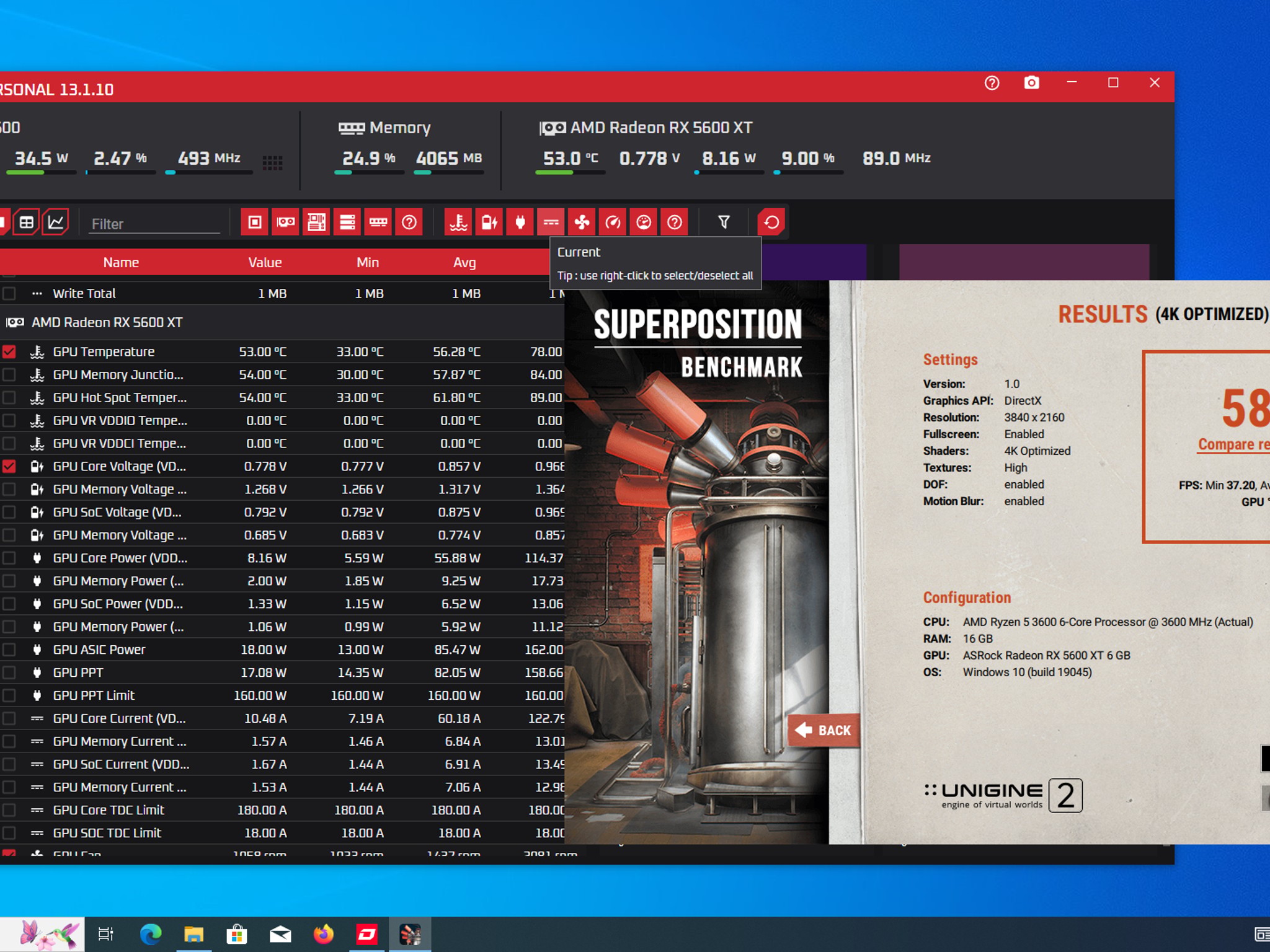Click the reset min/max values icon

point(771,222)
